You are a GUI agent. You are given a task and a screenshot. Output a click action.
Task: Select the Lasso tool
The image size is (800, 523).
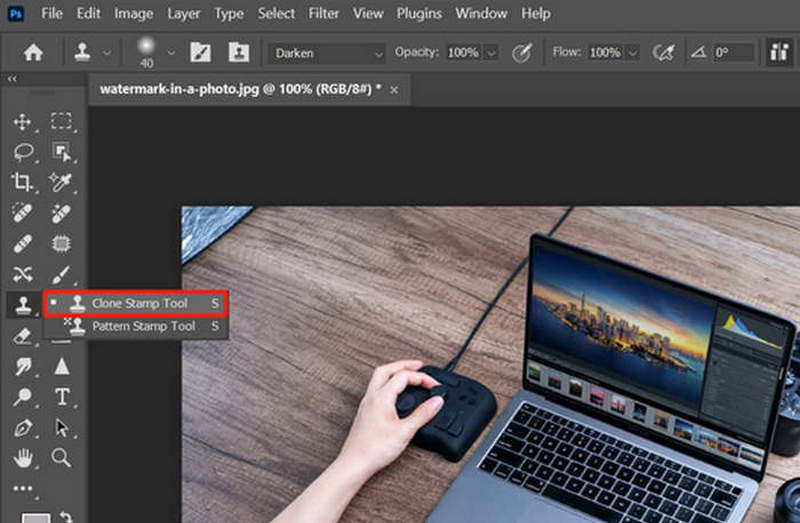[x=23, y=152]
